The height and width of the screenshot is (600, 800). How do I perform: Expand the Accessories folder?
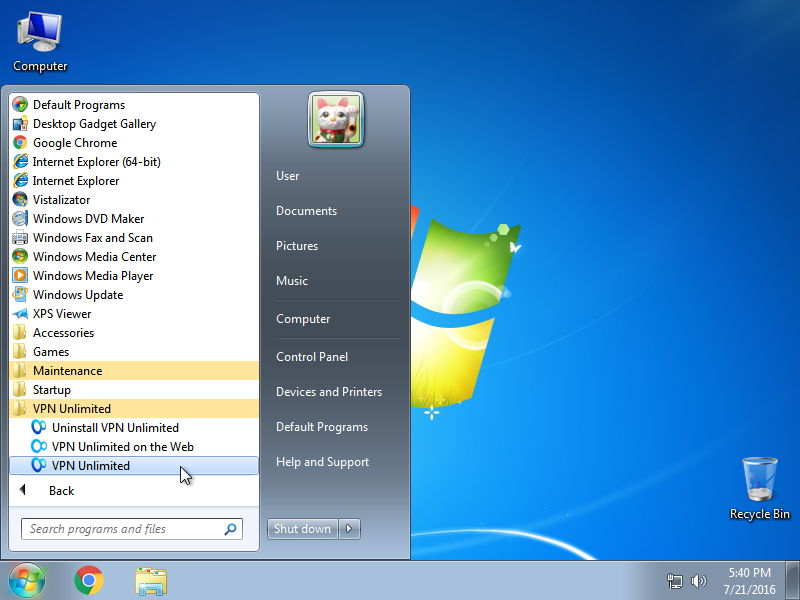134,333
